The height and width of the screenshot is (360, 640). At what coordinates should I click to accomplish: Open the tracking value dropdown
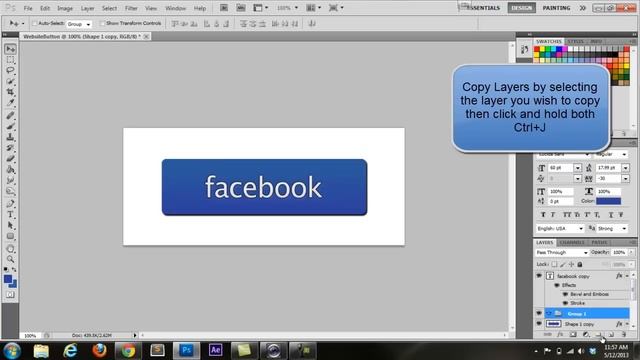[625, 178]
